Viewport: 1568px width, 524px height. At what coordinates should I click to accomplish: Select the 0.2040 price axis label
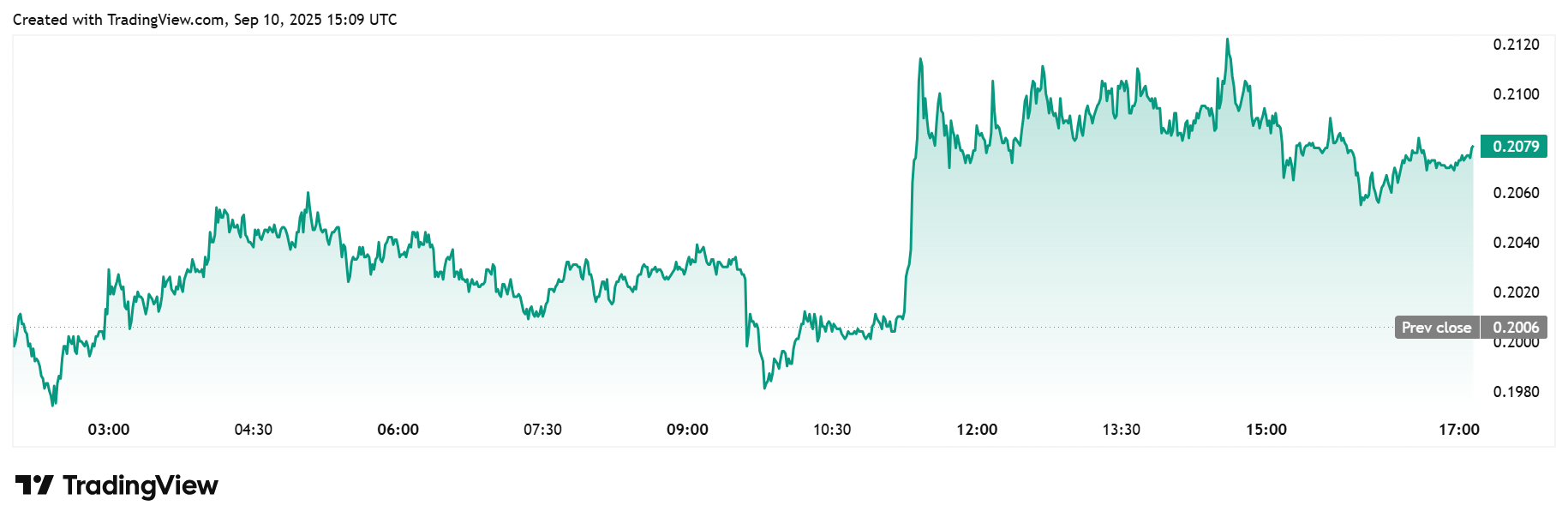coord(1516,243)
